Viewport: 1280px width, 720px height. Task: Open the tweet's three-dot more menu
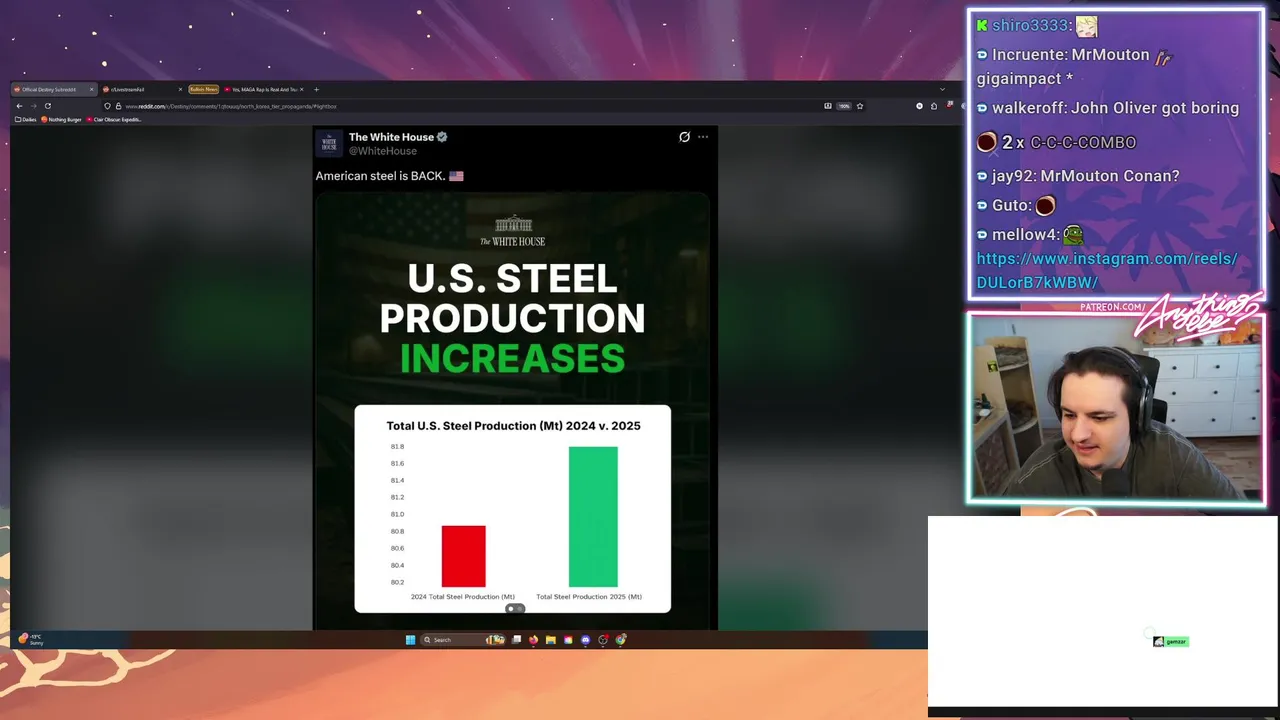click(x=703, y=137)
